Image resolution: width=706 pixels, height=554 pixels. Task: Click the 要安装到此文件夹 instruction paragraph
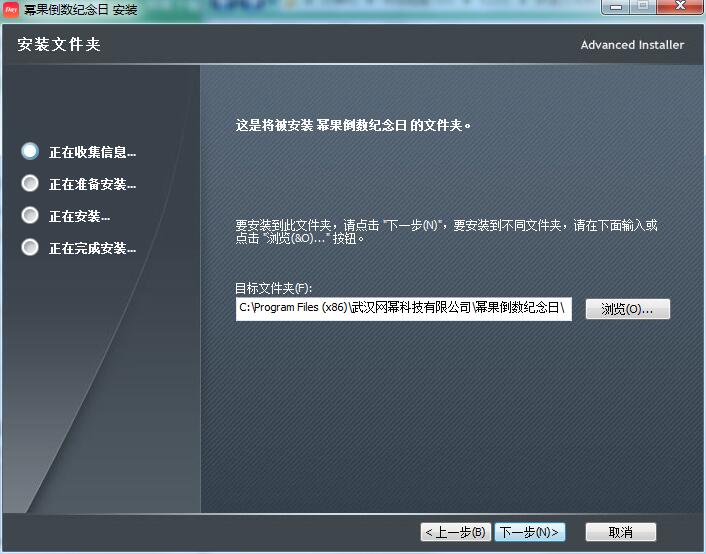tap(446, 231)
